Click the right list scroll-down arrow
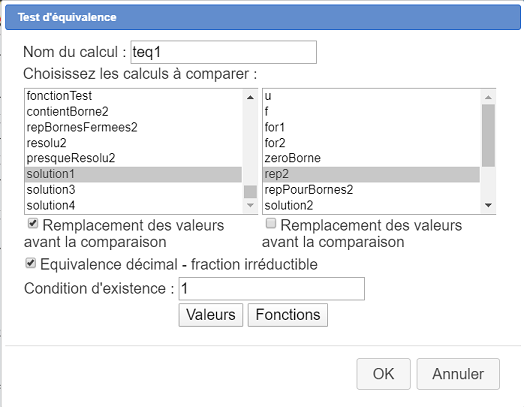The height and width of the screenshot is (407, 524). coord(488,205)
